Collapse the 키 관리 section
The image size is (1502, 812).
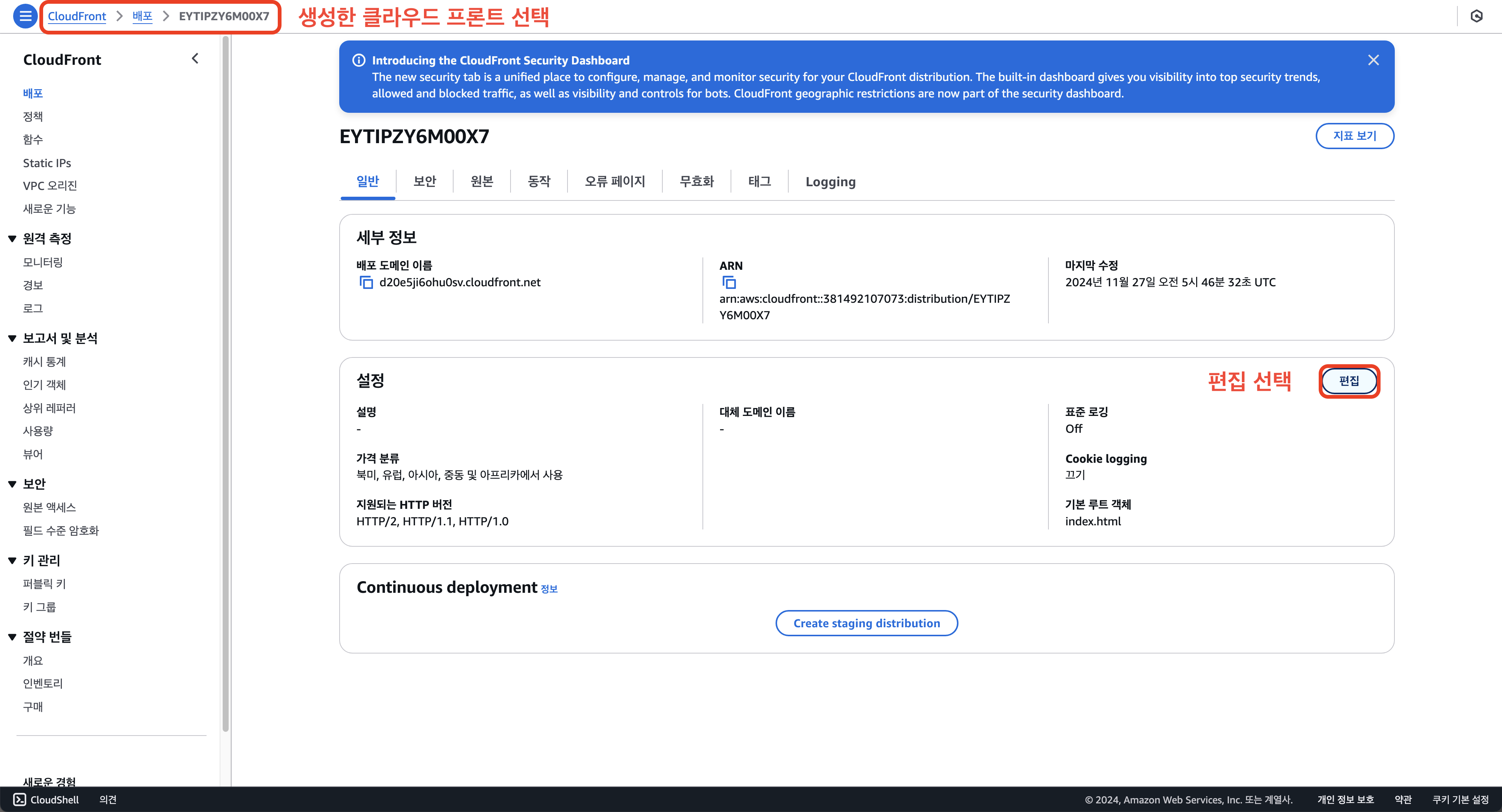point(12,560)
